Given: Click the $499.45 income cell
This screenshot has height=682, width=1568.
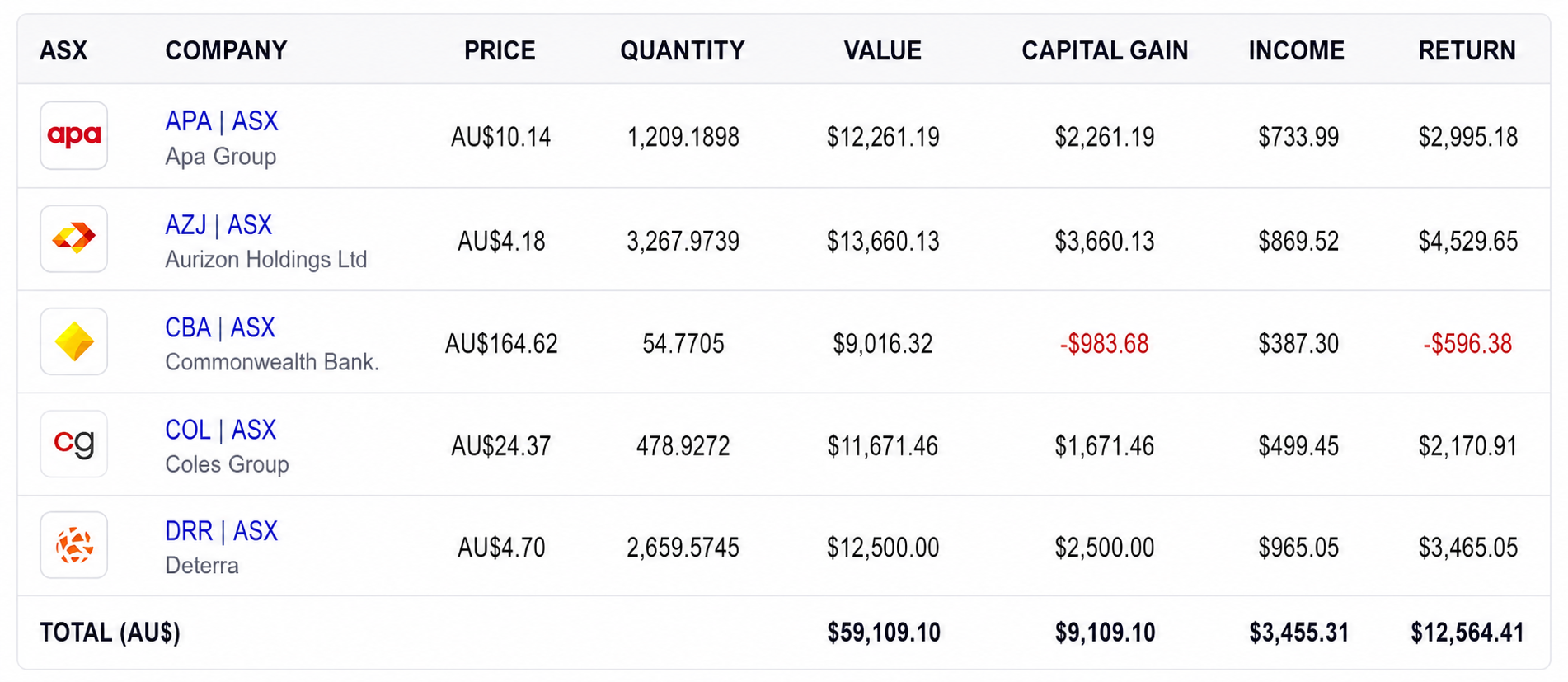Looking at the screenshot, I should click(x=1298, y=446).
